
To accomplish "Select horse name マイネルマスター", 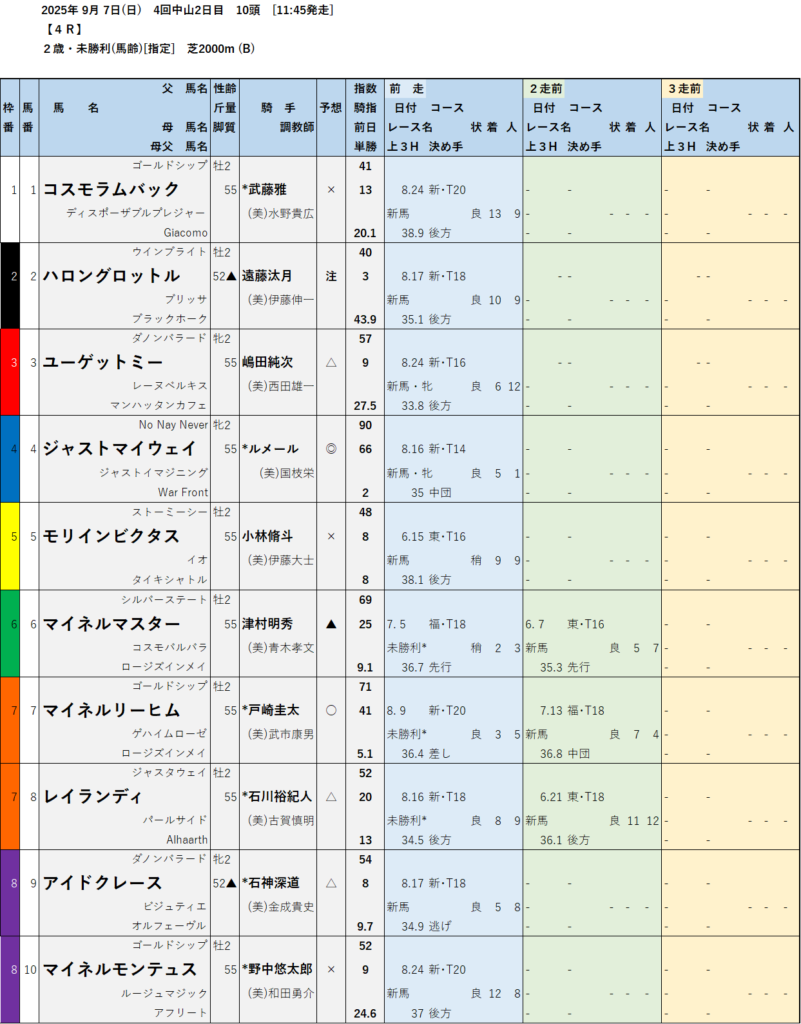I will (111, 624).
